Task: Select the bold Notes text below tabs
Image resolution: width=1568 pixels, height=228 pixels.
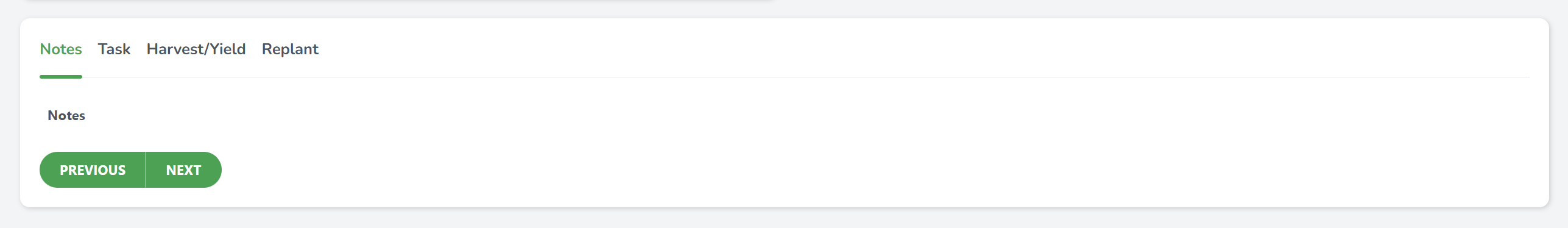Action: (x=66, y=115)
